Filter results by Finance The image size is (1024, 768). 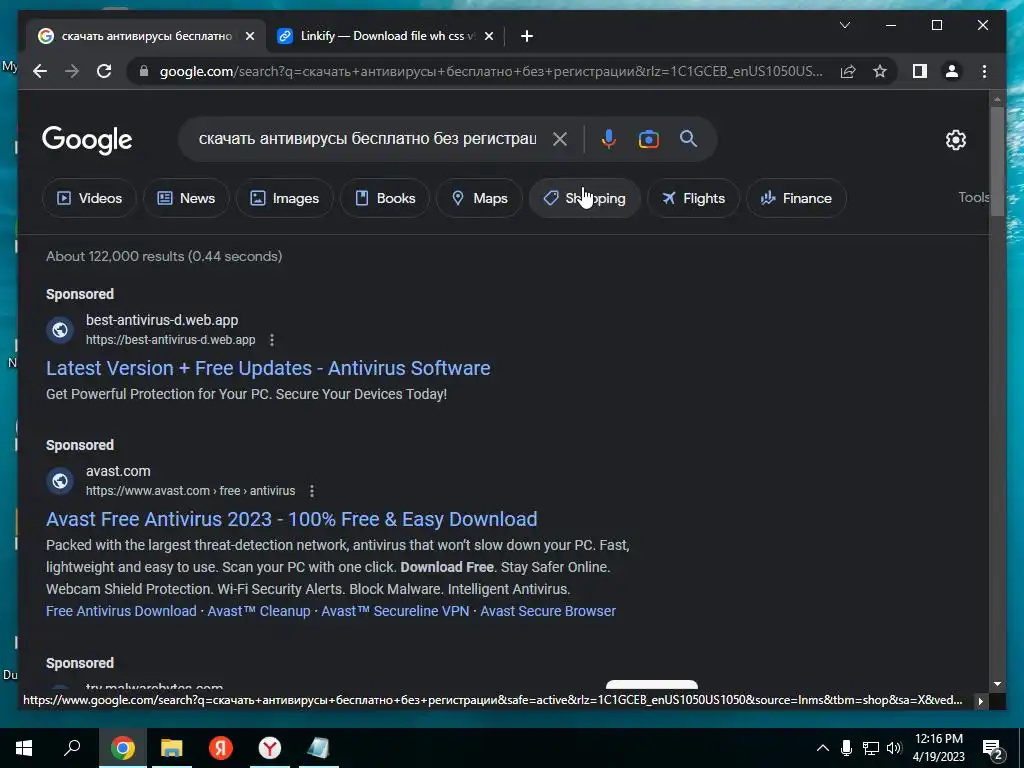(x=796, y=198)
